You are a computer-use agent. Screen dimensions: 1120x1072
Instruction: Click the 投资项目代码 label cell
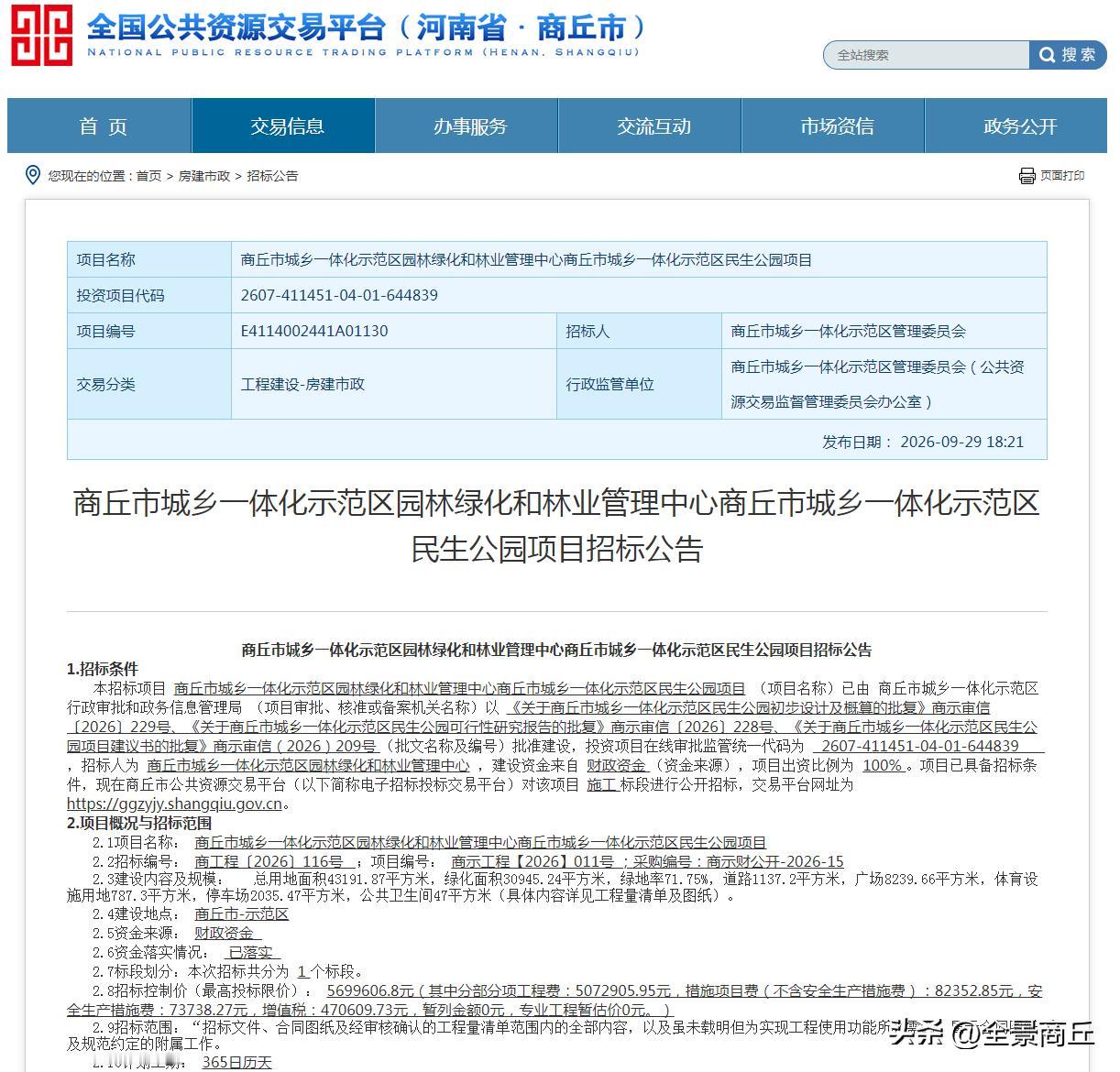coord(149,295)
